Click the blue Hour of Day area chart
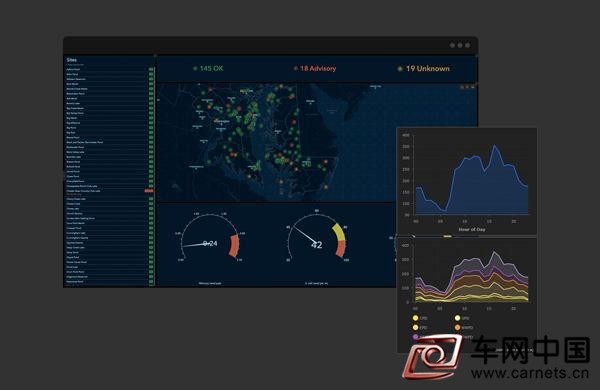This screenshot has width=600, height=390. coord(467,181)
